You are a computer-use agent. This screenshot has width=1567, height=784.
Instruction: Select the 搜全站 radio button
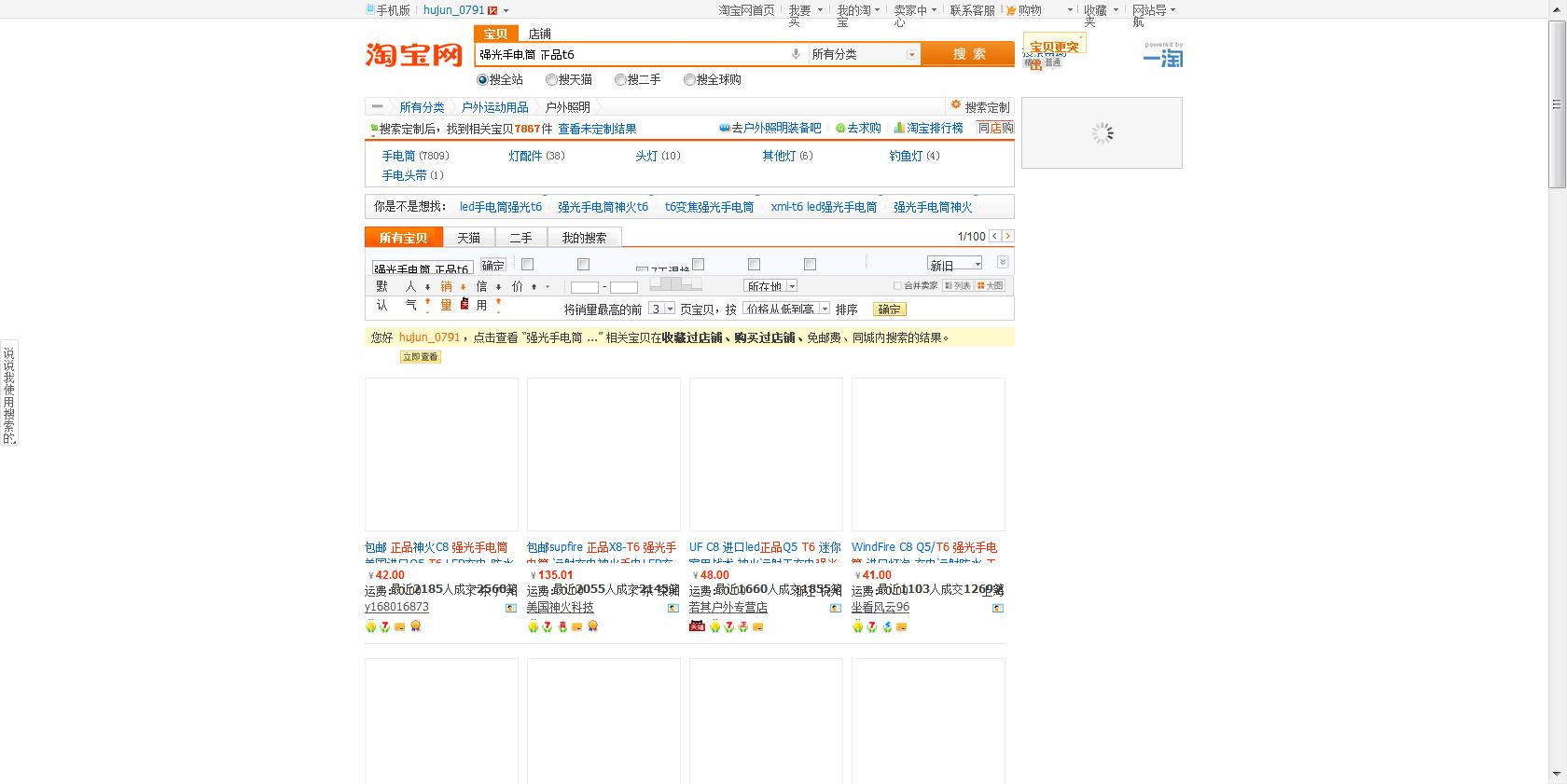[482, 80]
